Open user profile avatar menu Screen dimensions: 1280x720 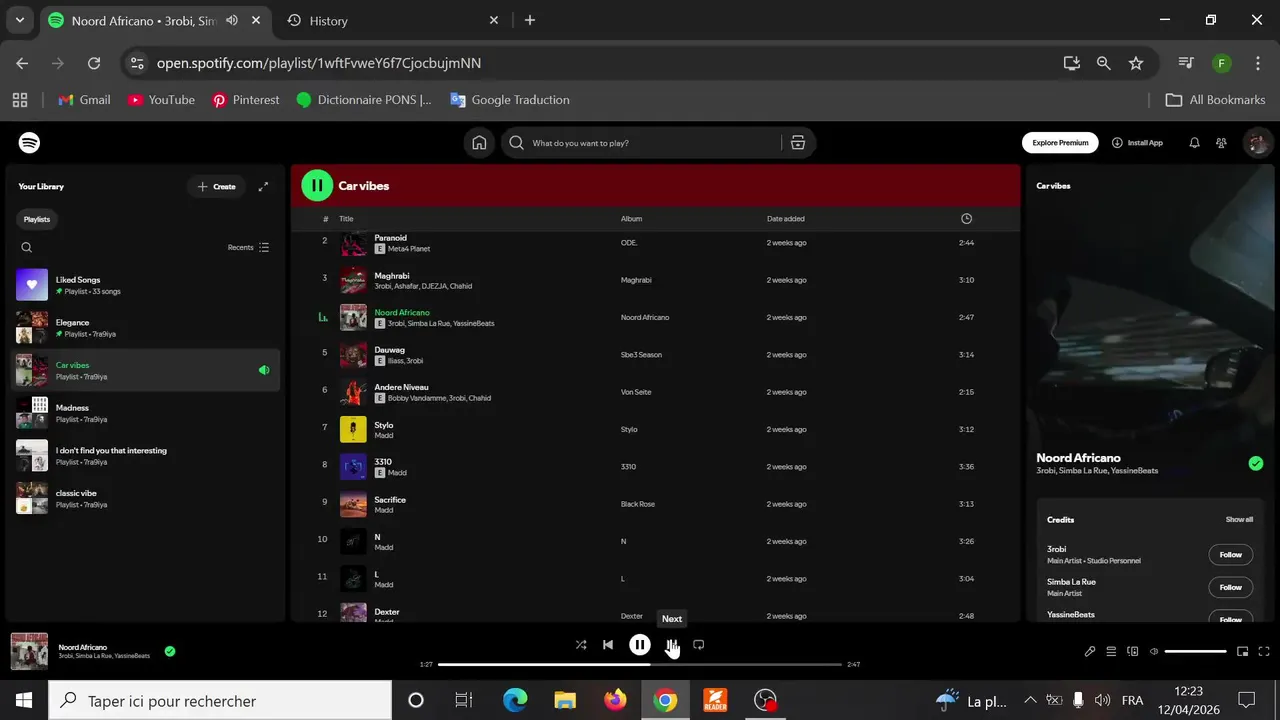coord(1257,143)
